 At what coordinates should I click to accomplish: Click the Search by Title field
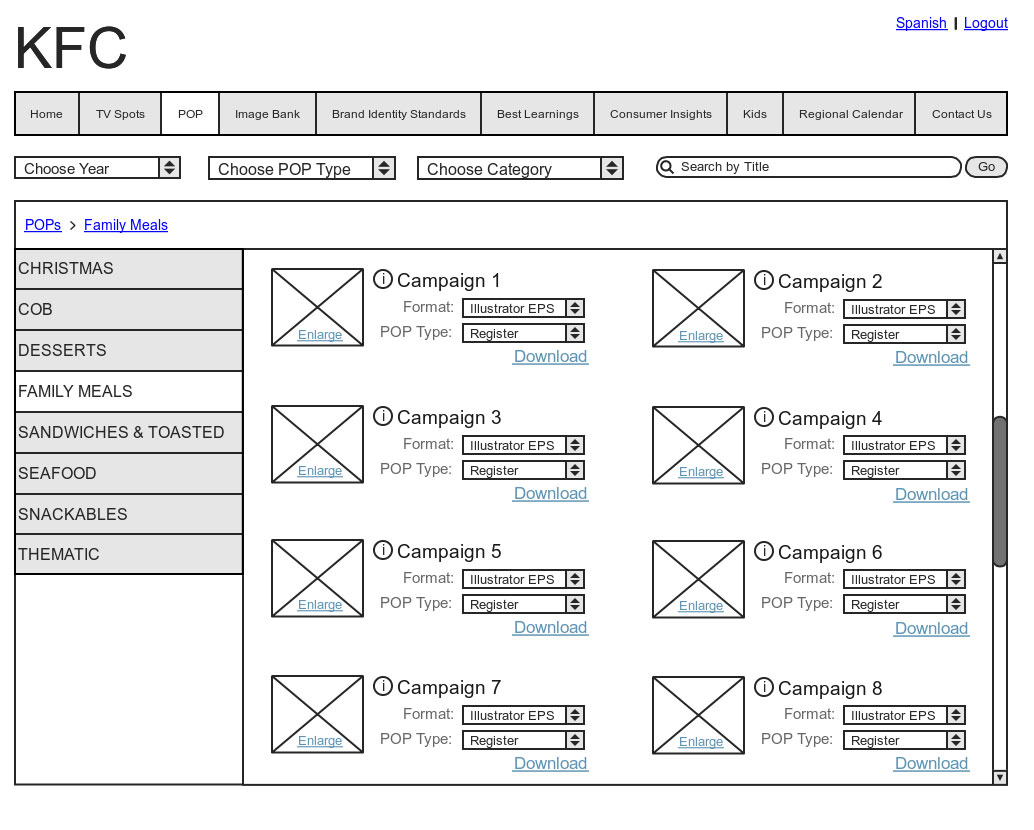tap(808, 167)
